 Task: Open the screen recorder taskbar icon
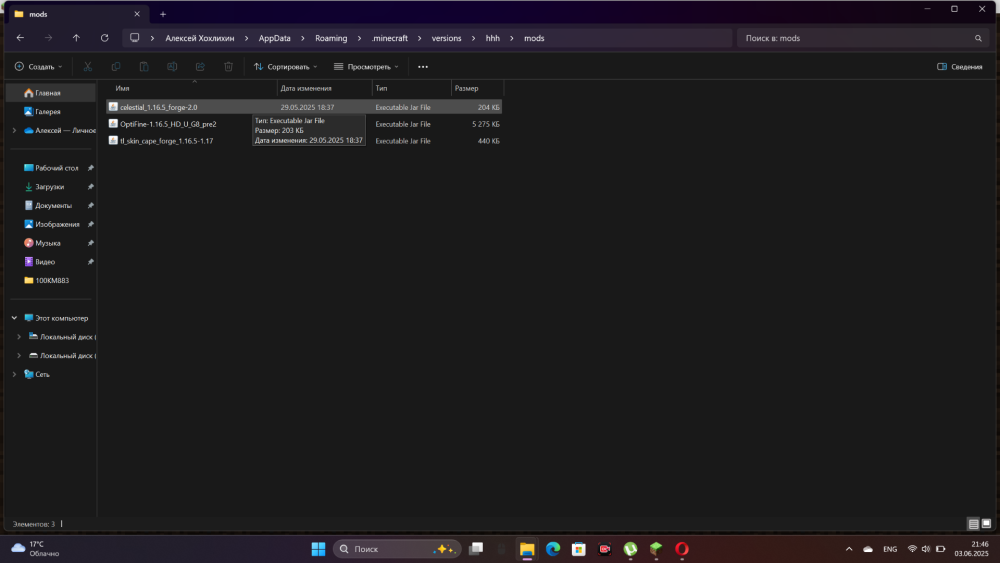tap(605, 549)
